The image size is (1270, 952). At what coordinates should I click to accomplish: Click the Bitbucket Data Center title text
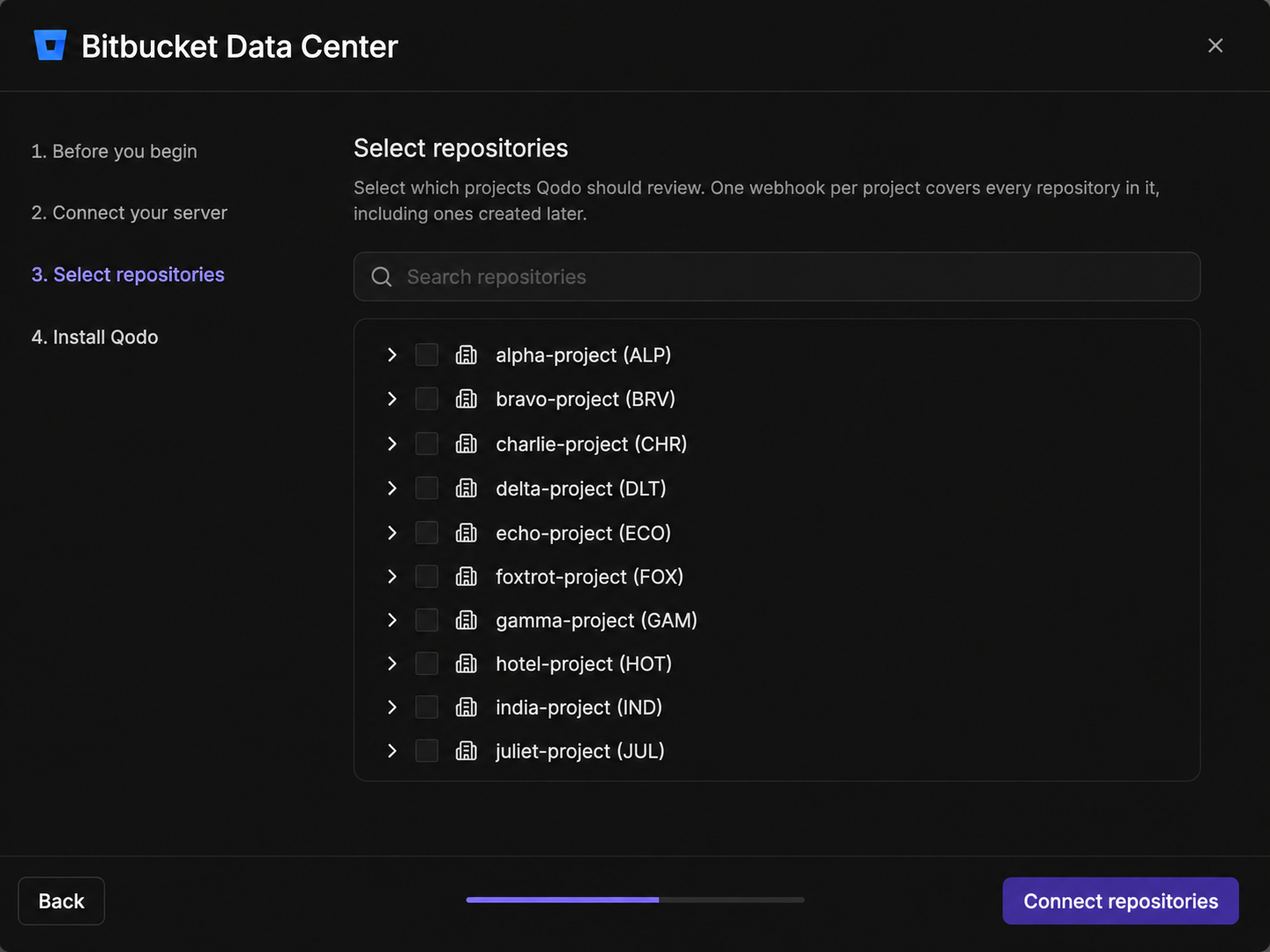(239, 46)
